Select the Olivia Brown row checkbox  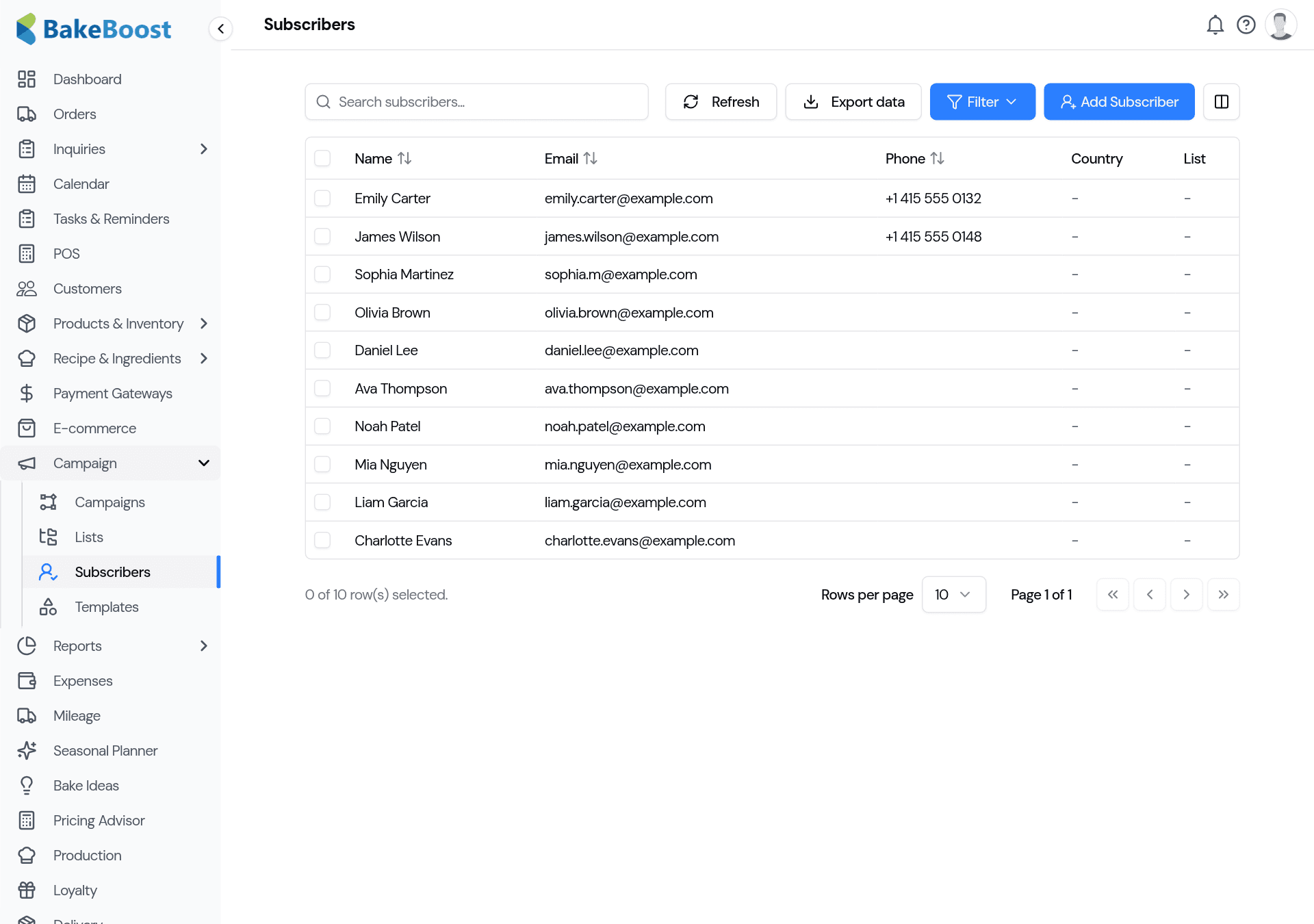[322, 313]
